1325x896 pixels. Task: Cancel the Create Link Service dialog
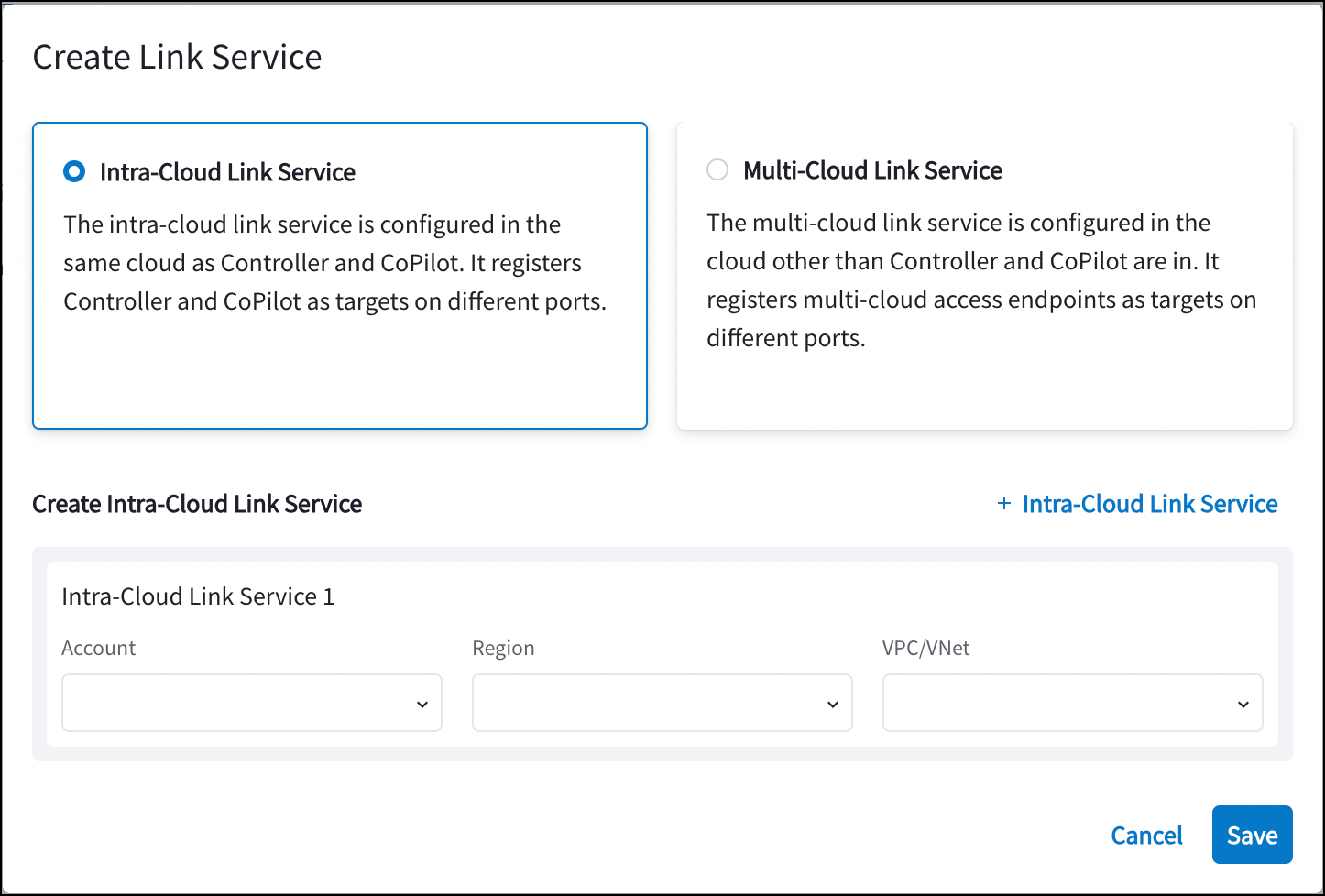click(x=1146, y=835)
